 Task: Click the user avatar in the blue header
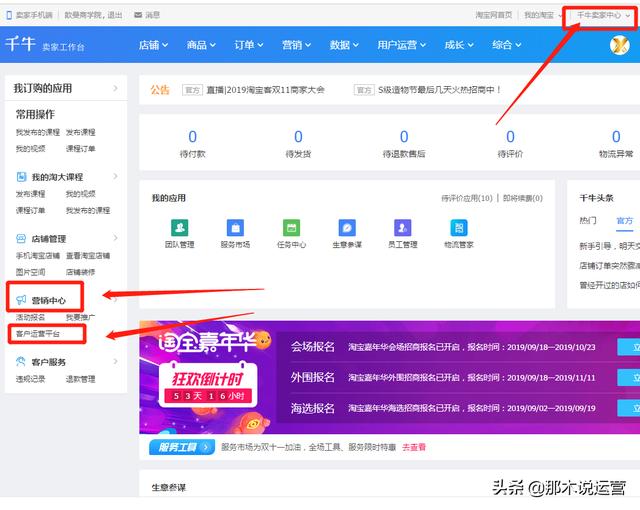click(x=619, y=45)
